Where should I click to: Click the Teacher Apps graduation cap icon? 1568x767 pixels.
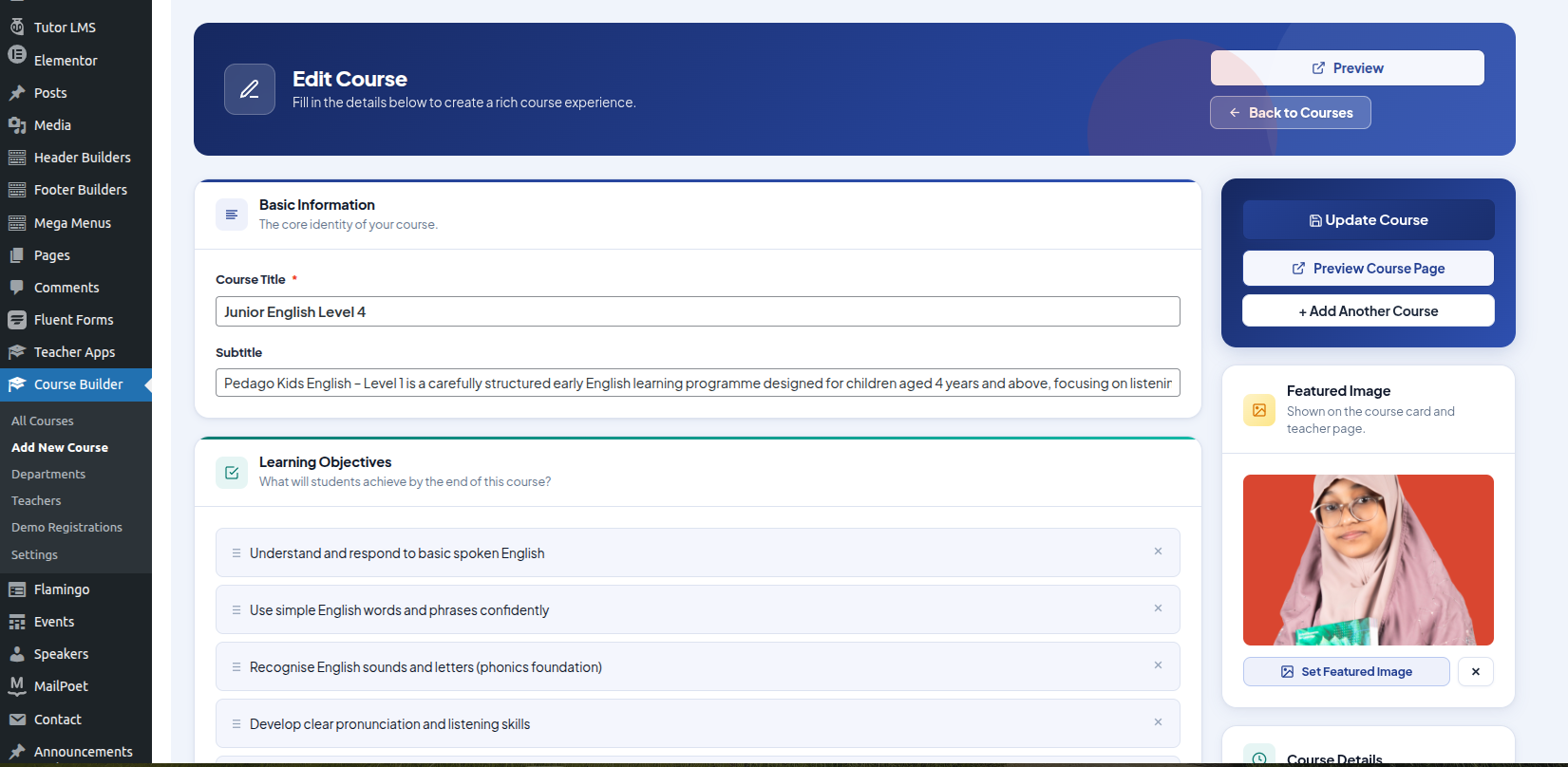click(x=17, y=352)
